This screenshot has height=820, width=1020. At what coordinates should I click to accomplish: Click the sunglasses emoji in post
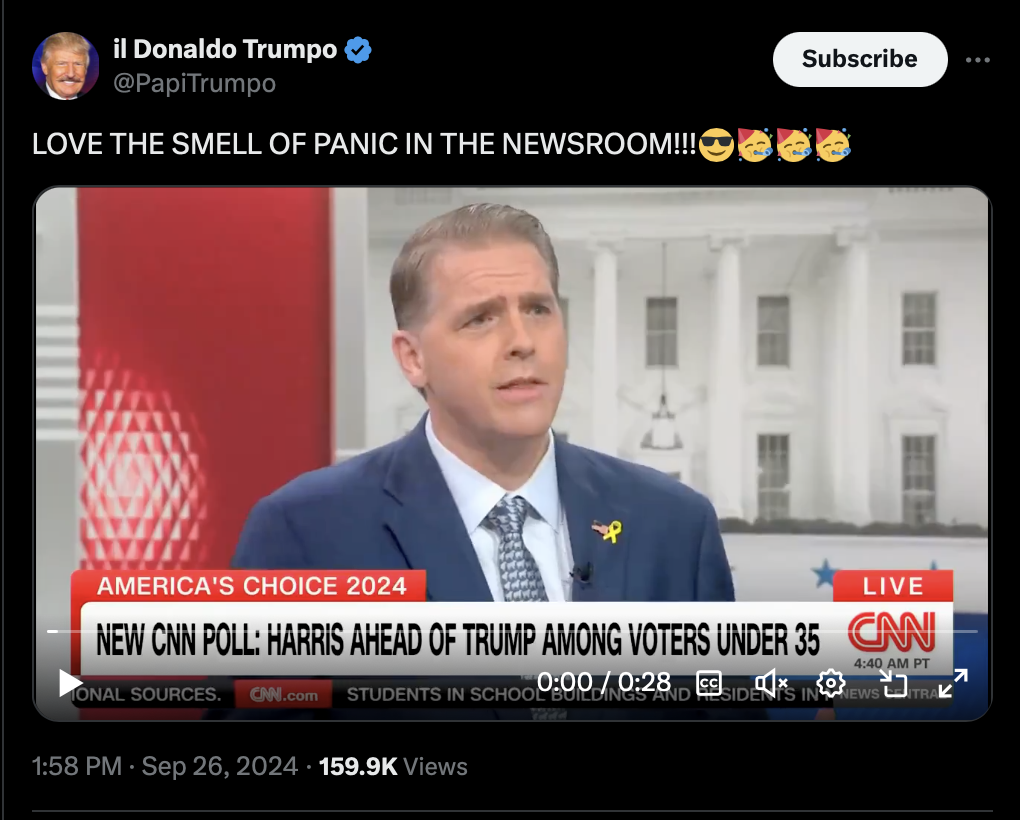click(x=716, y=144)
